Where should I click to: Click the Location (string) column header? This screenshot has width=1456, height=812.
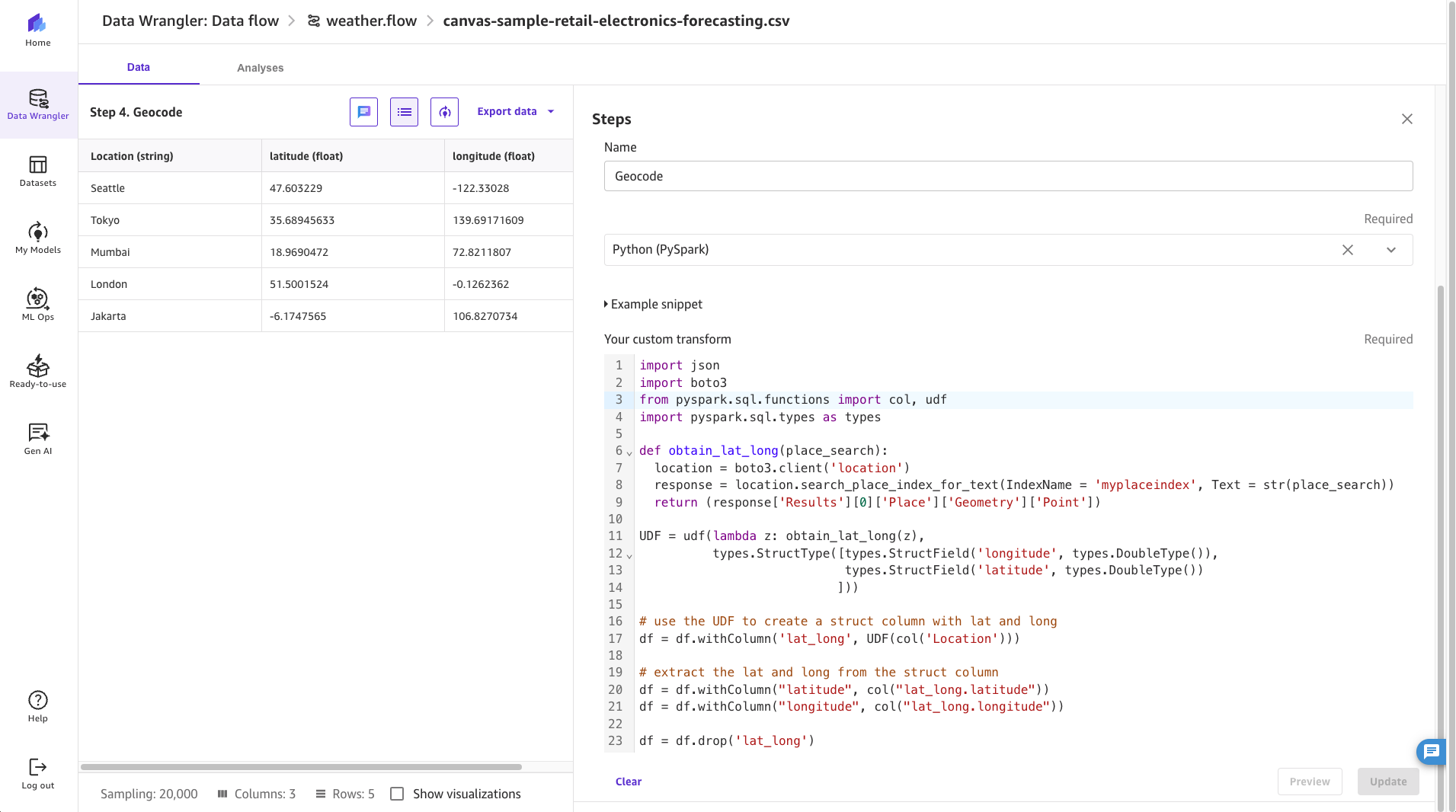click(x=170, y=156)
